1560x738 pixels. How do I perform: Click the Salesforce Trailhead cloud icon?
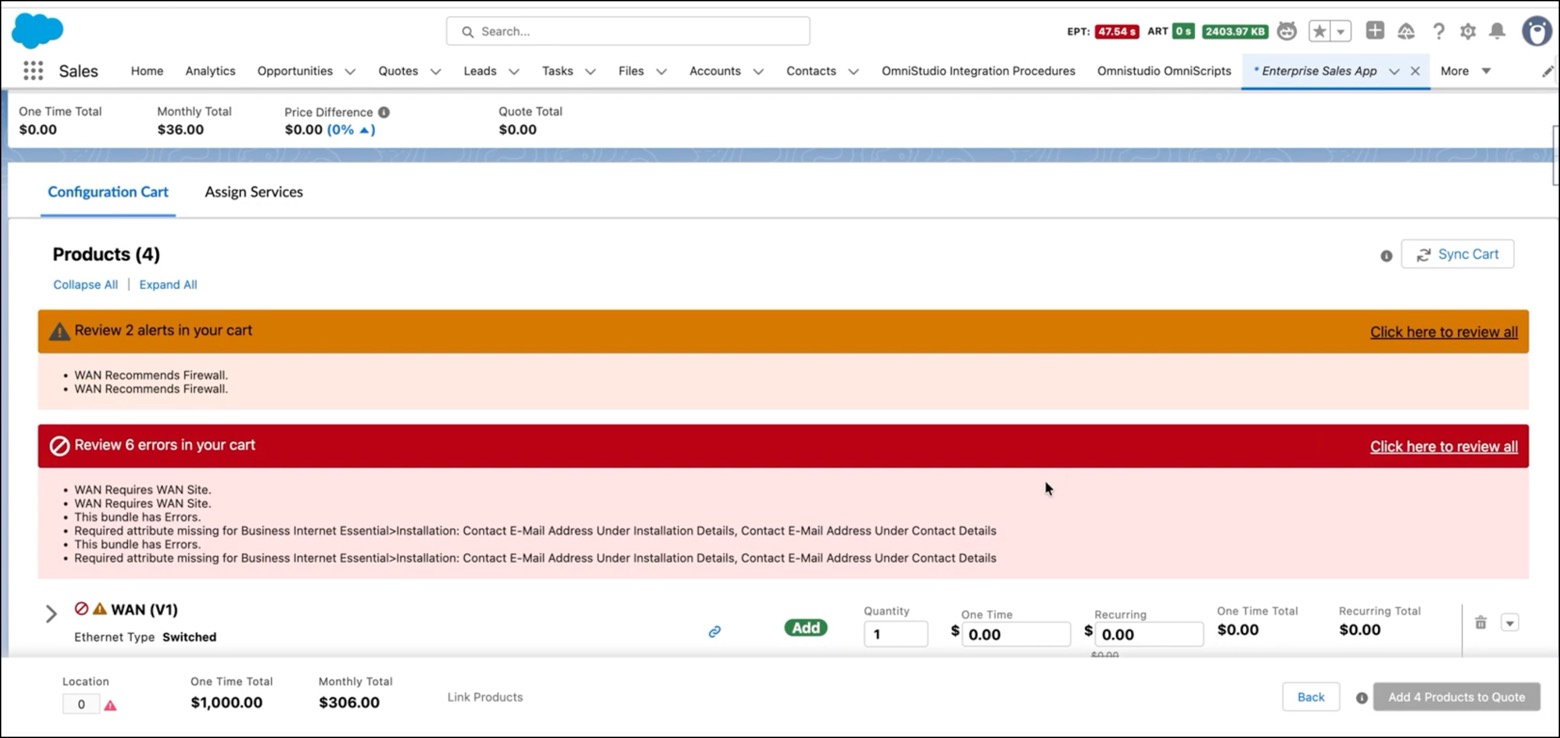pyautogui.click(x=1406, y=31)
